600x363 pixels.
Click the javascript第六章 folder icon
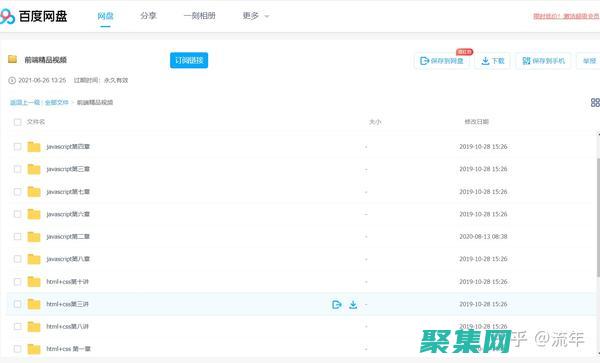coord(34,214)
